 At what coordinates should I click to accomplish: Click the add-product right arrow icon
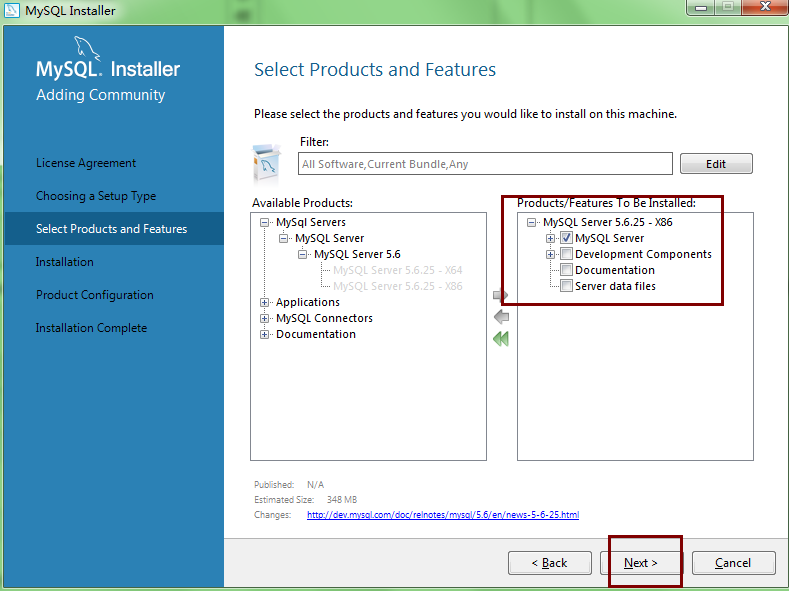point(501,295)
